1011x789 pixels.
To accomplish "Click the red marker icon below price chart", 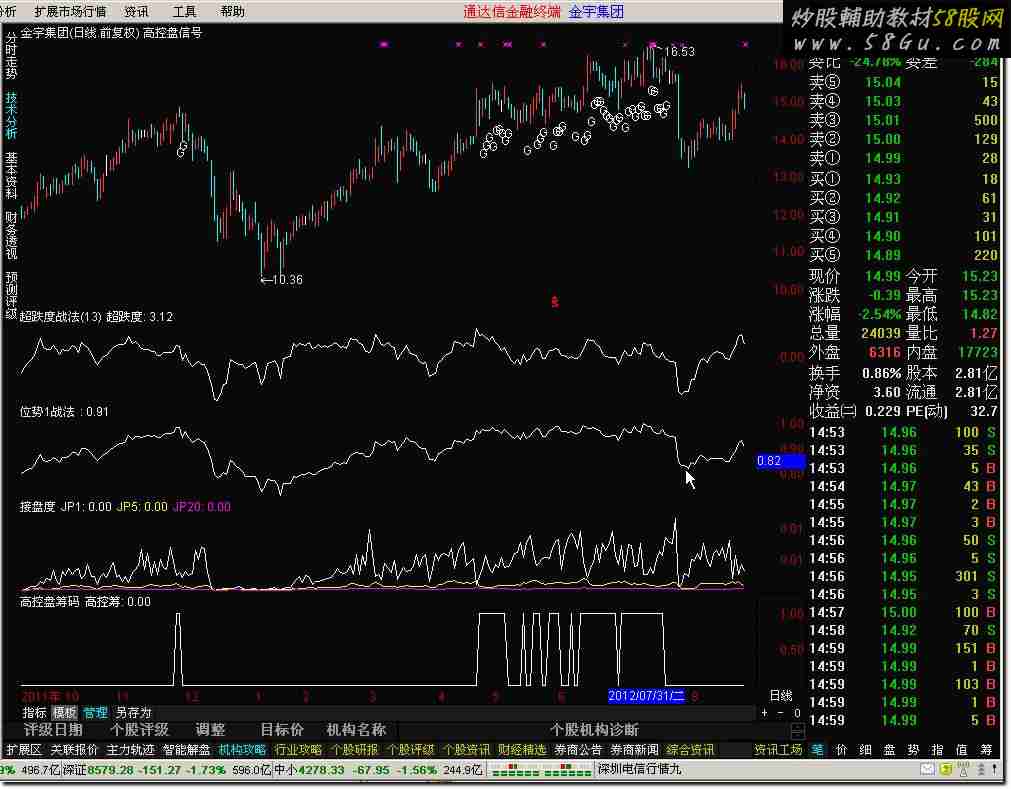I will [555, 299].
